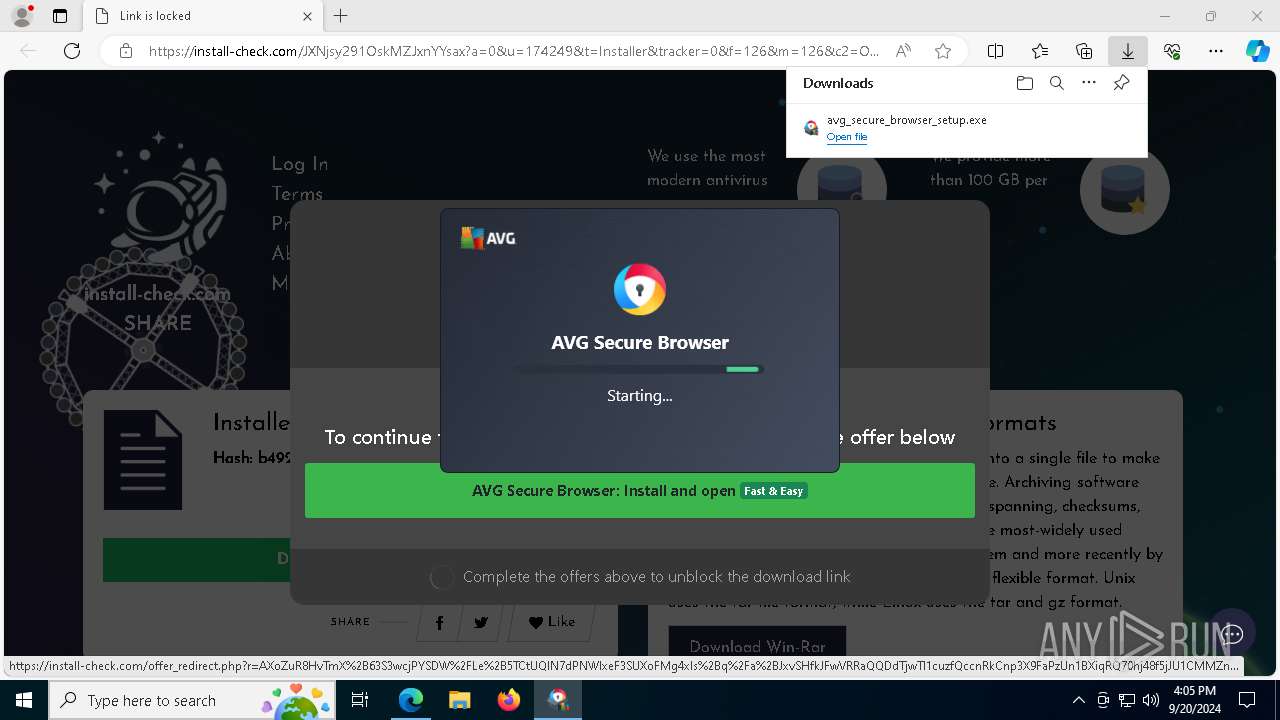Click the address bar URL
This screenshot has height=720, width=1280.
[x=514, y=51]
